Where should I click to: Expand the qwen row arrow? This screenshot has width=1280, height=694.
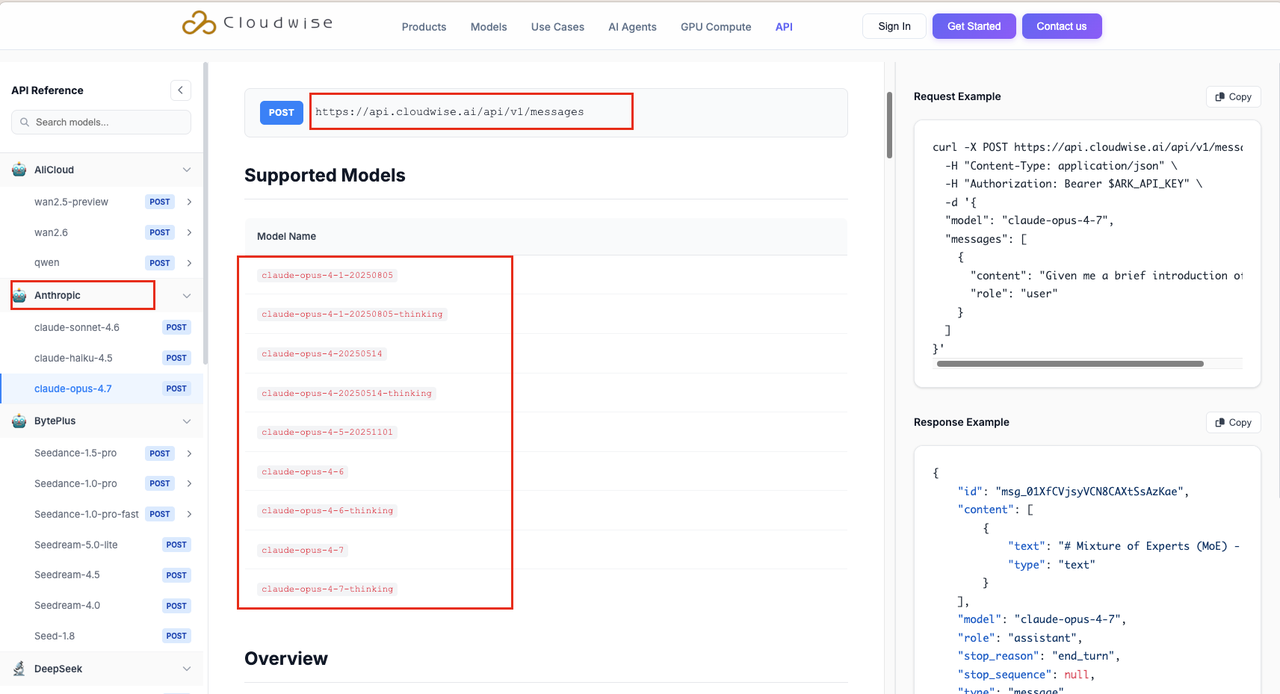189,263
